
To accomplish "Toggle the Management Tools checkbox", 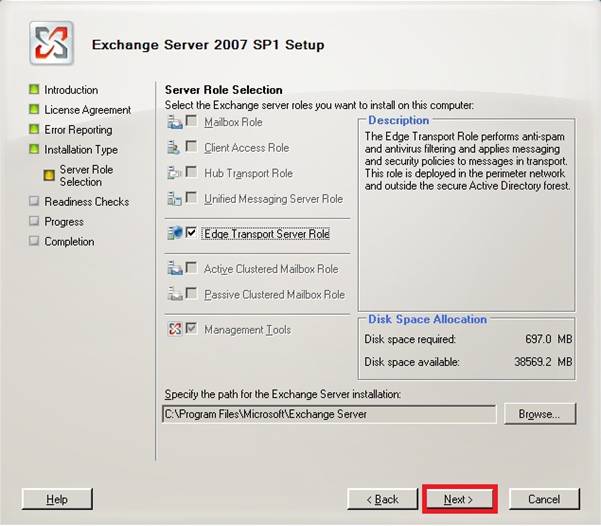I will [x=191, y=328].
